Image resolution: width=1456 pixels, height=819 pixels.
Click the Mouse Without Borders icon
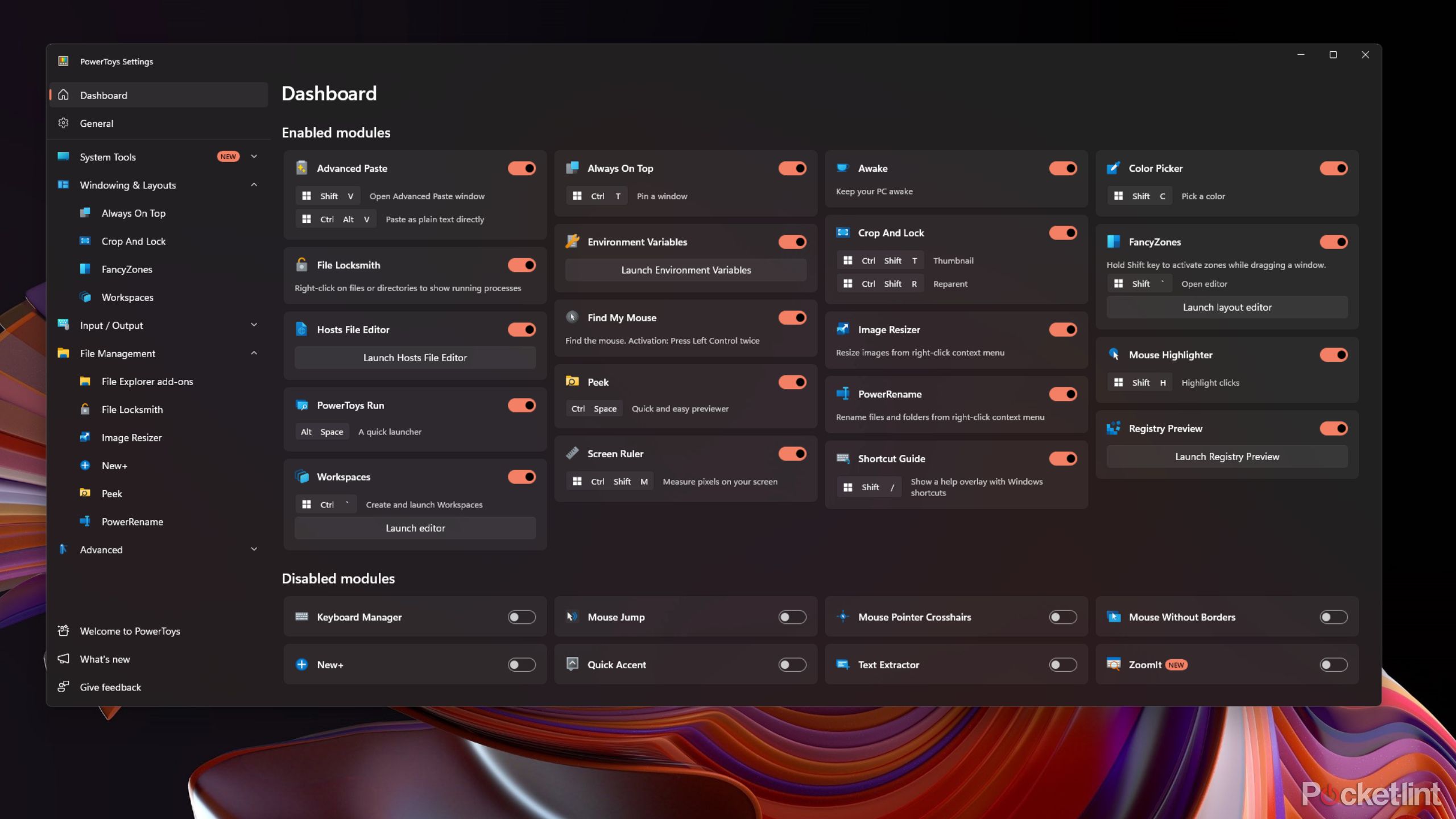tap(1114, 617)
